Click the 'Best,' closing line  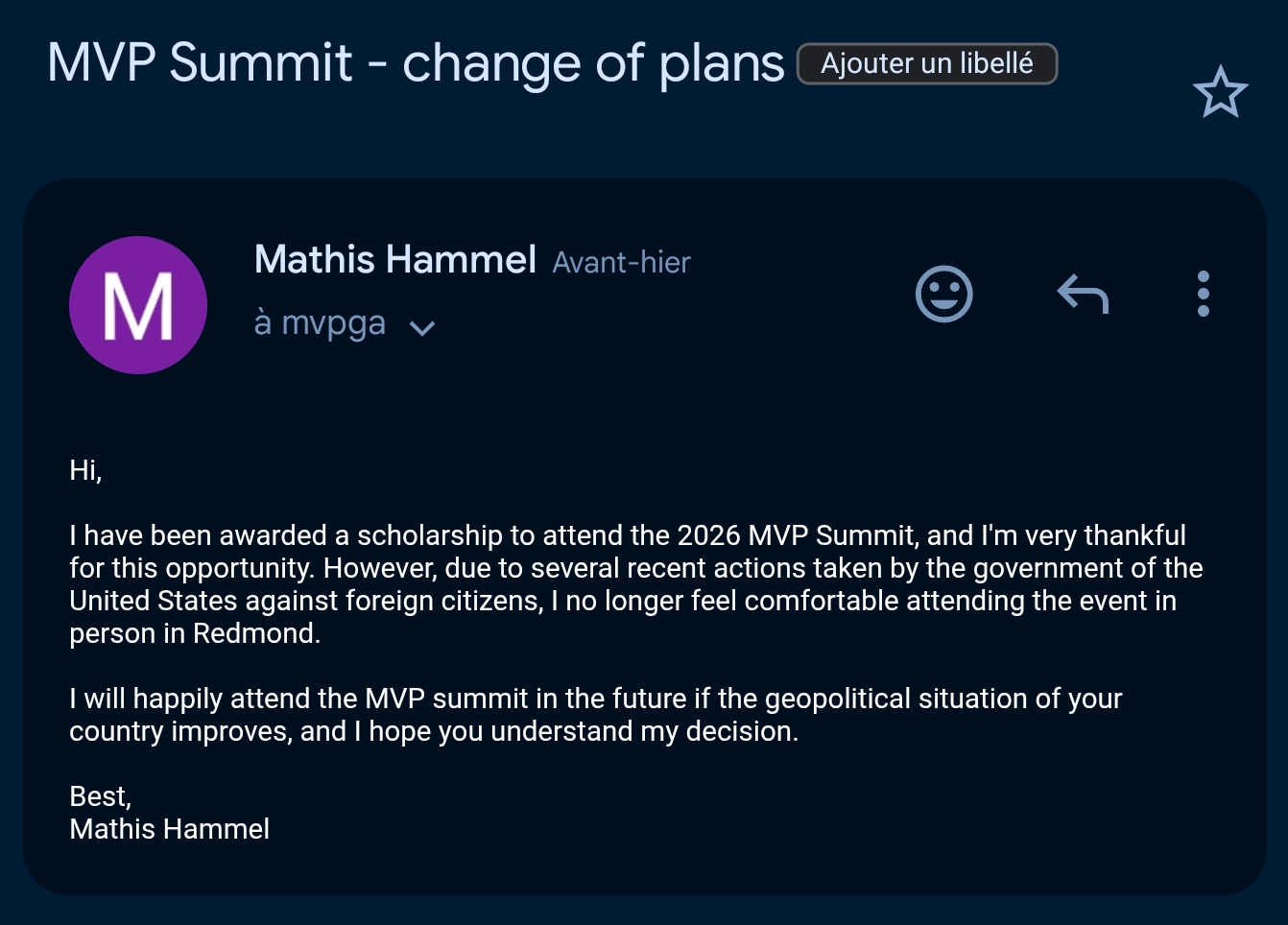(x=100, y=796)
